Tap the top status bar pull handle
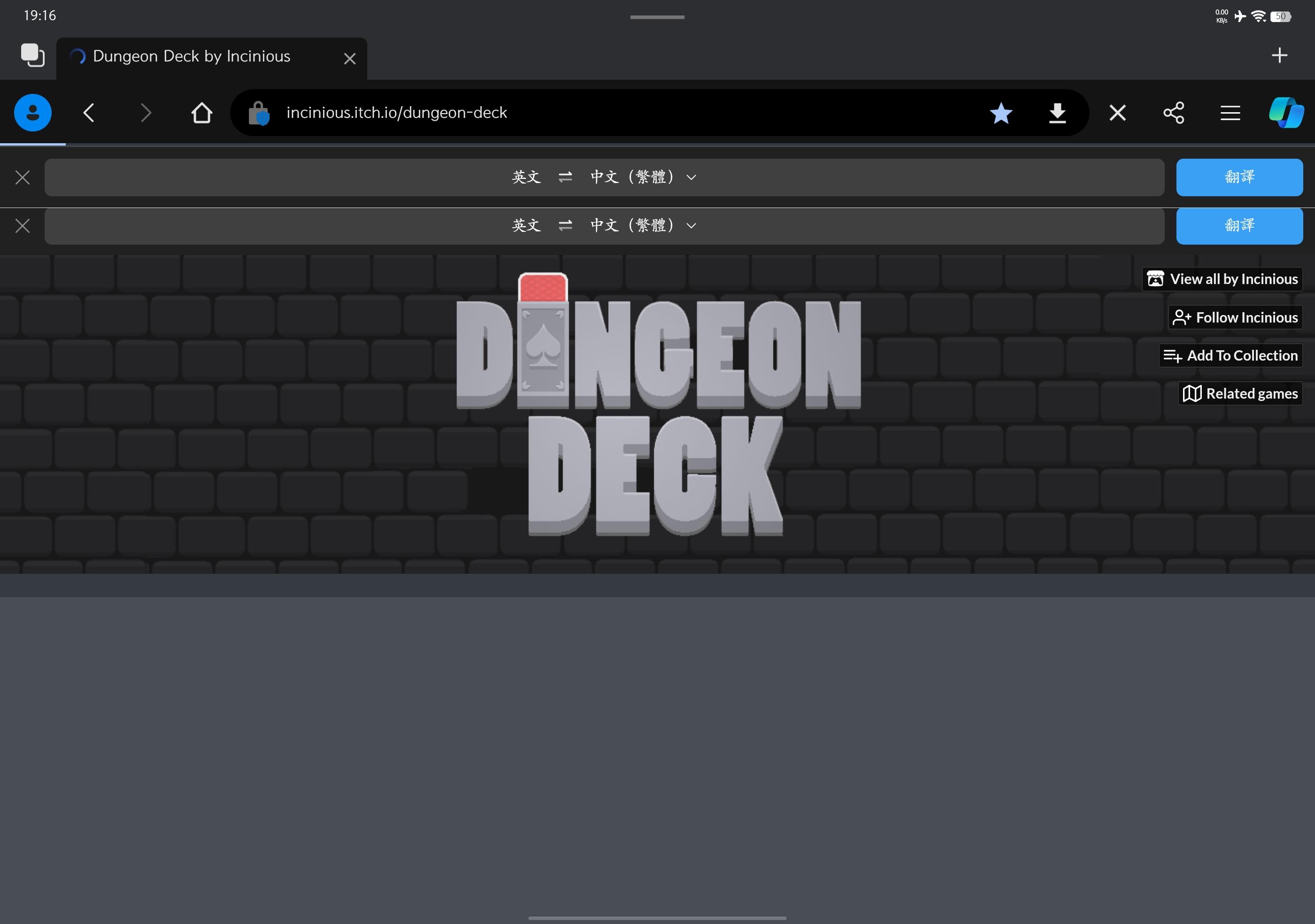 pyautogui.click(x=657, y=17)
